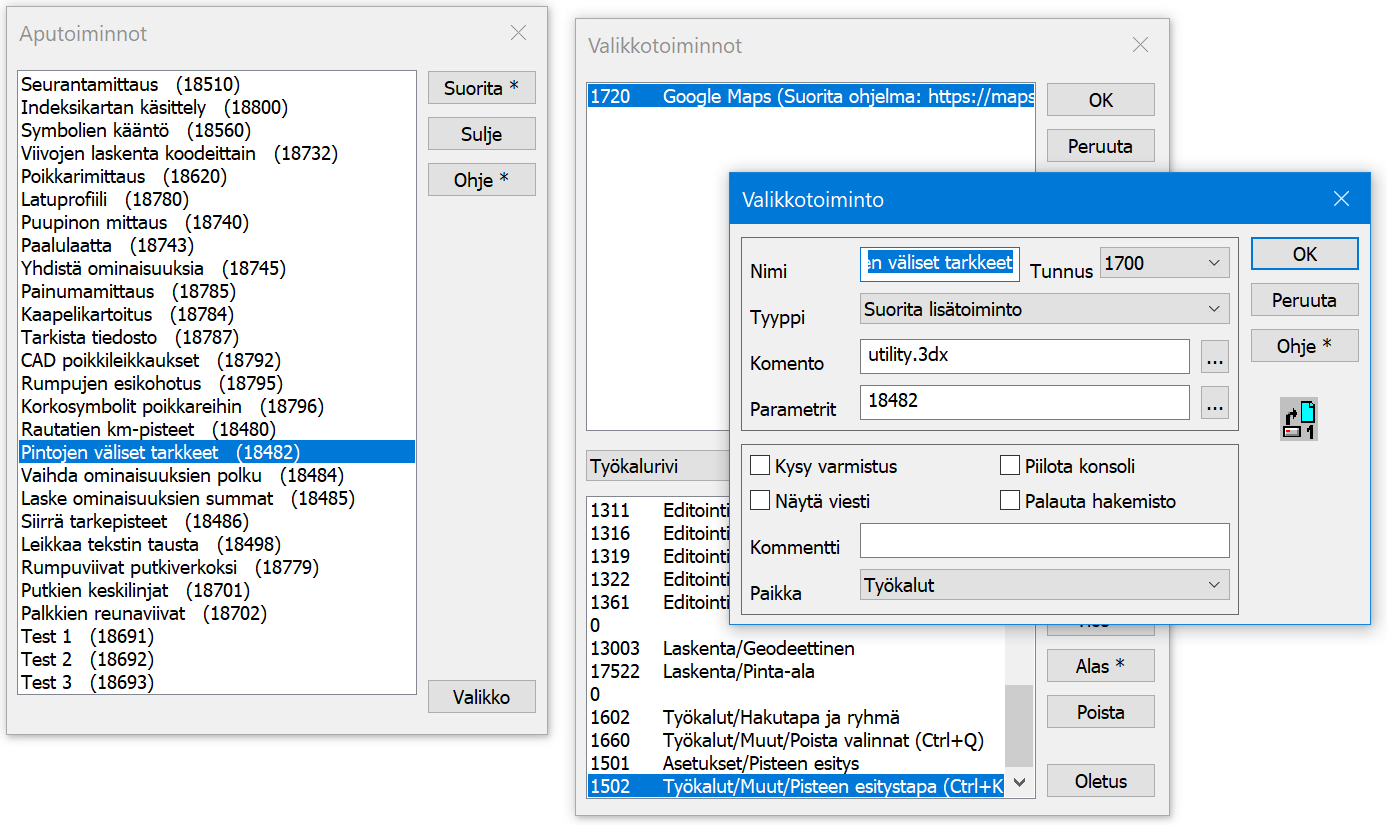Enable Palauta hakemisto checkbox

[1010, 501]
